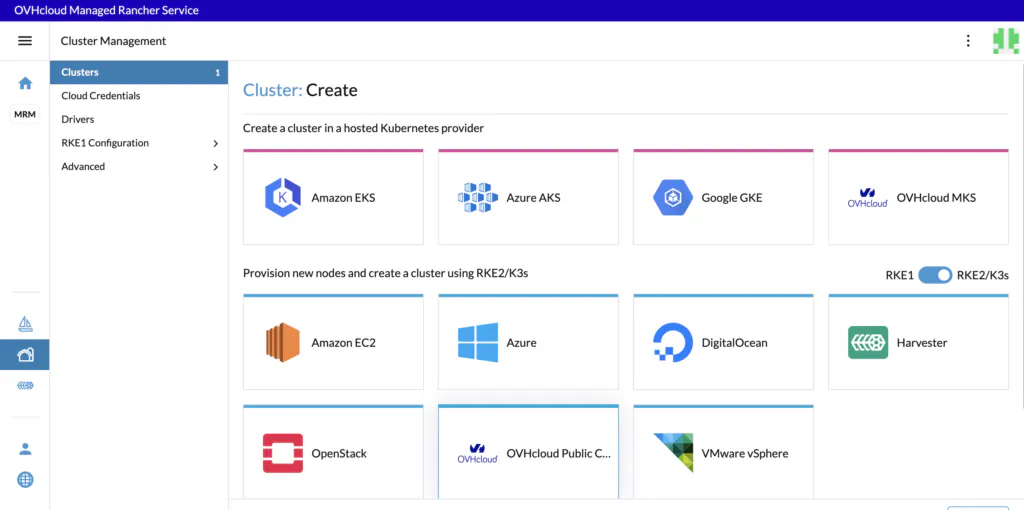Screen dimensions: 1024x510
Task: Click the Amazon EC2 orange logo
Action: coord(283,343)
